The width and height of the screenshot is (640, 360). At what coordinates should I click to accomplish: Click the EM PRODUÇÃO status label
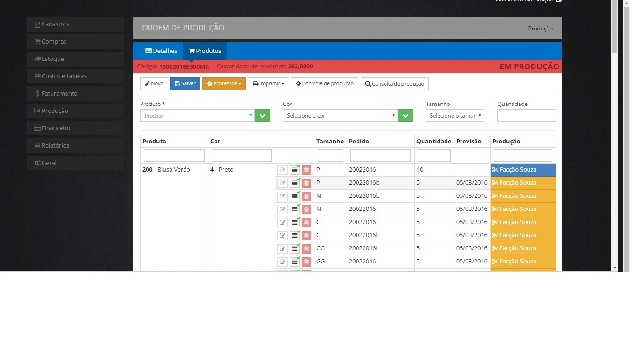(529, 67)
